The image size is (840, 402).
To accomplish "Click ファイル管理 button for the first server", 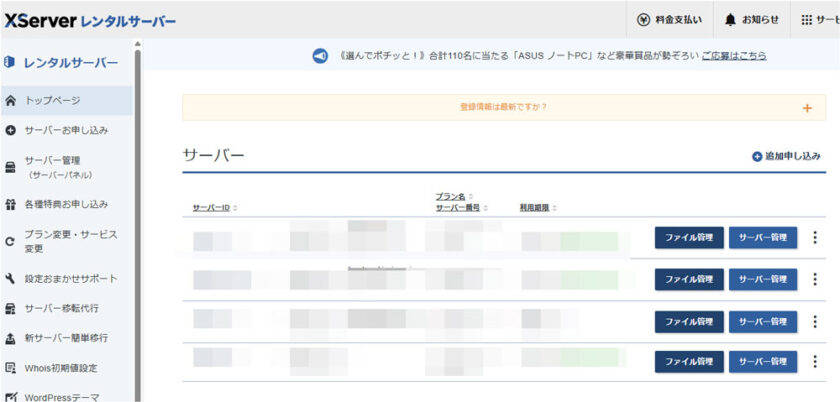I will [x=689, y=238].
